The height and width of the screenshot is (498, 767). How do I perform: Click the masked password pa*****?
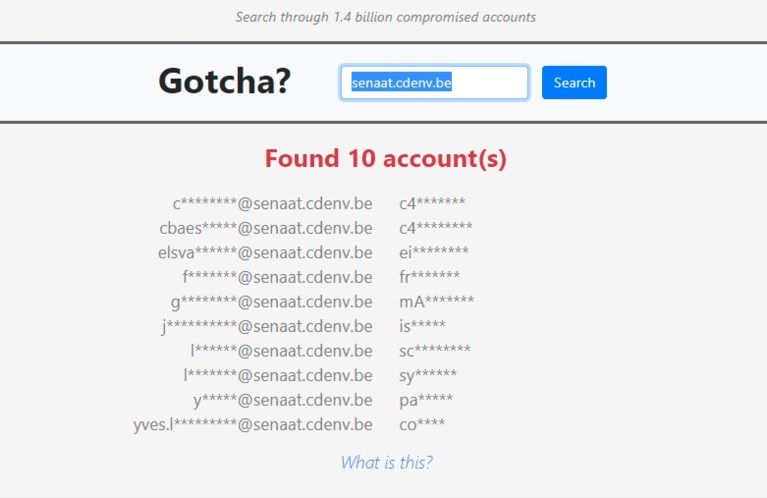tap(426, 400)
